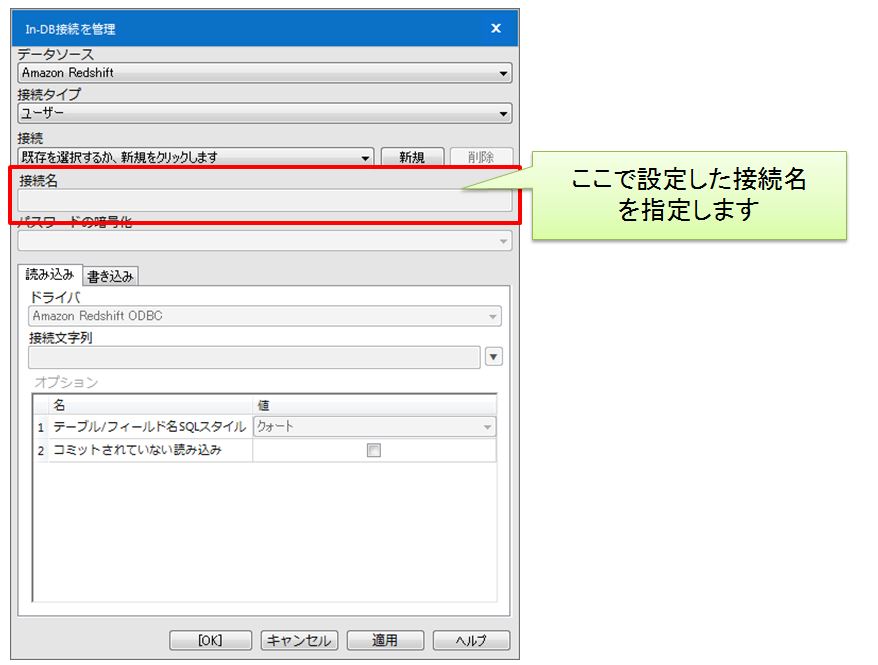Image resolution: width=878 pixels, height=665 pixels.
Task: Expand the パスワードの暗号化 dropdown
Action: tap(264, 241)
